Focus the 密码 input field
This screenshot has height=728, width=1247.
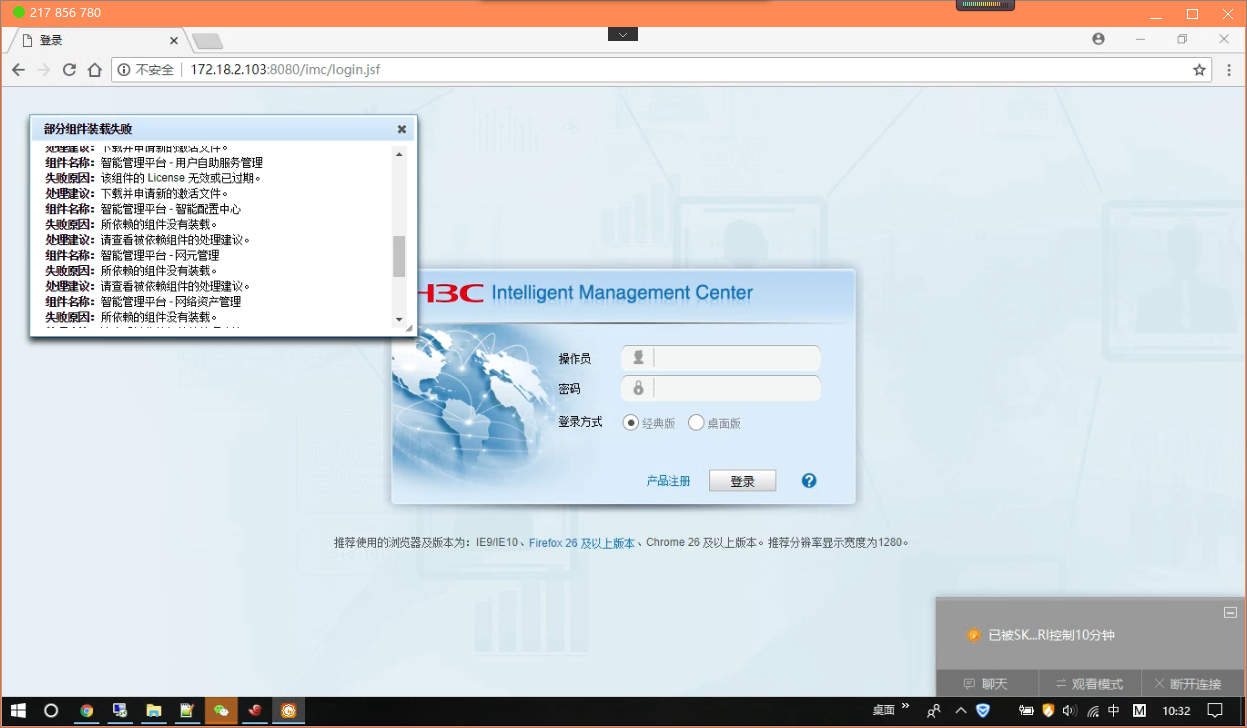[720, 388]
